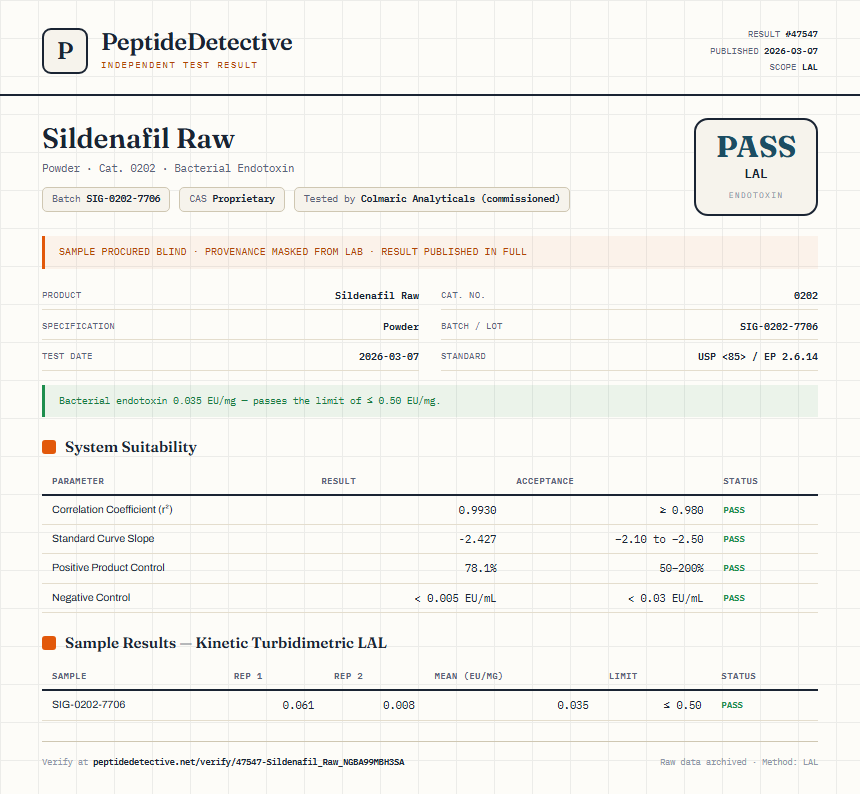Click the sample procured blind banner
This screenshot has height=794, width=860.
[x=430, y=252]
